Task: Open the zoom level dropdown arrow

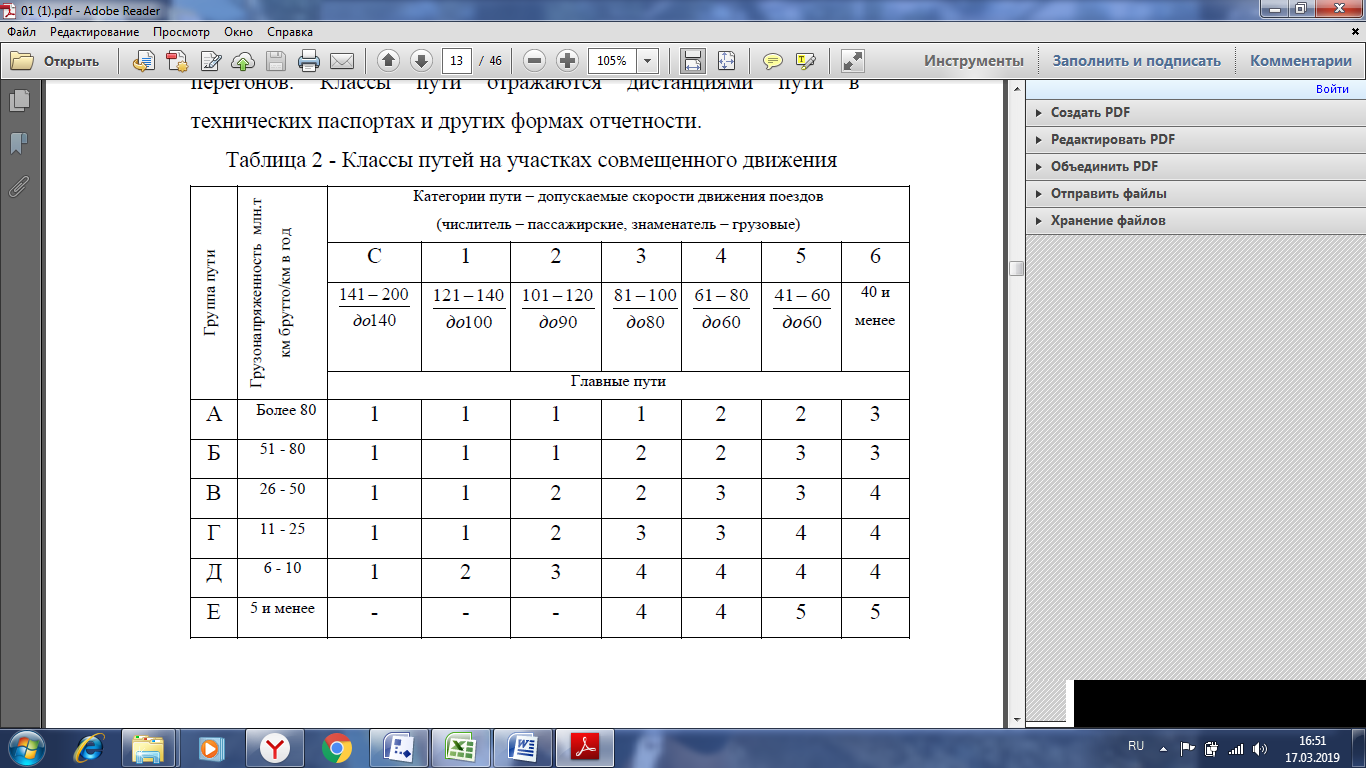Action: pyautogui.click(x=648, y=61)
